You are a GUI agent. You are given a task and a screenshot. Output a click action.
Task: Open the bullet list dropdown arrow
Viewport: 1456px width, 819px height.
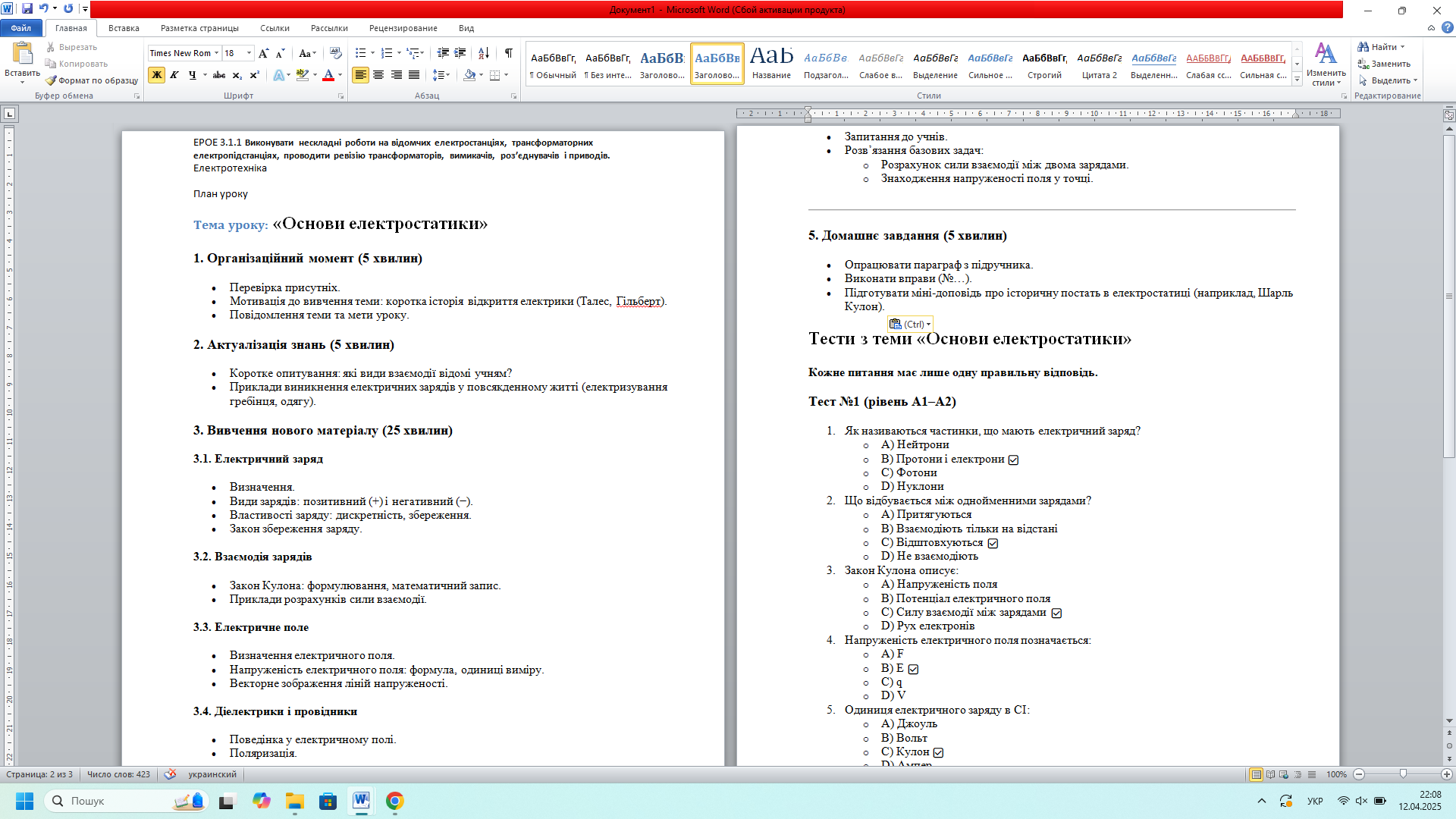[x=372, y=53]
